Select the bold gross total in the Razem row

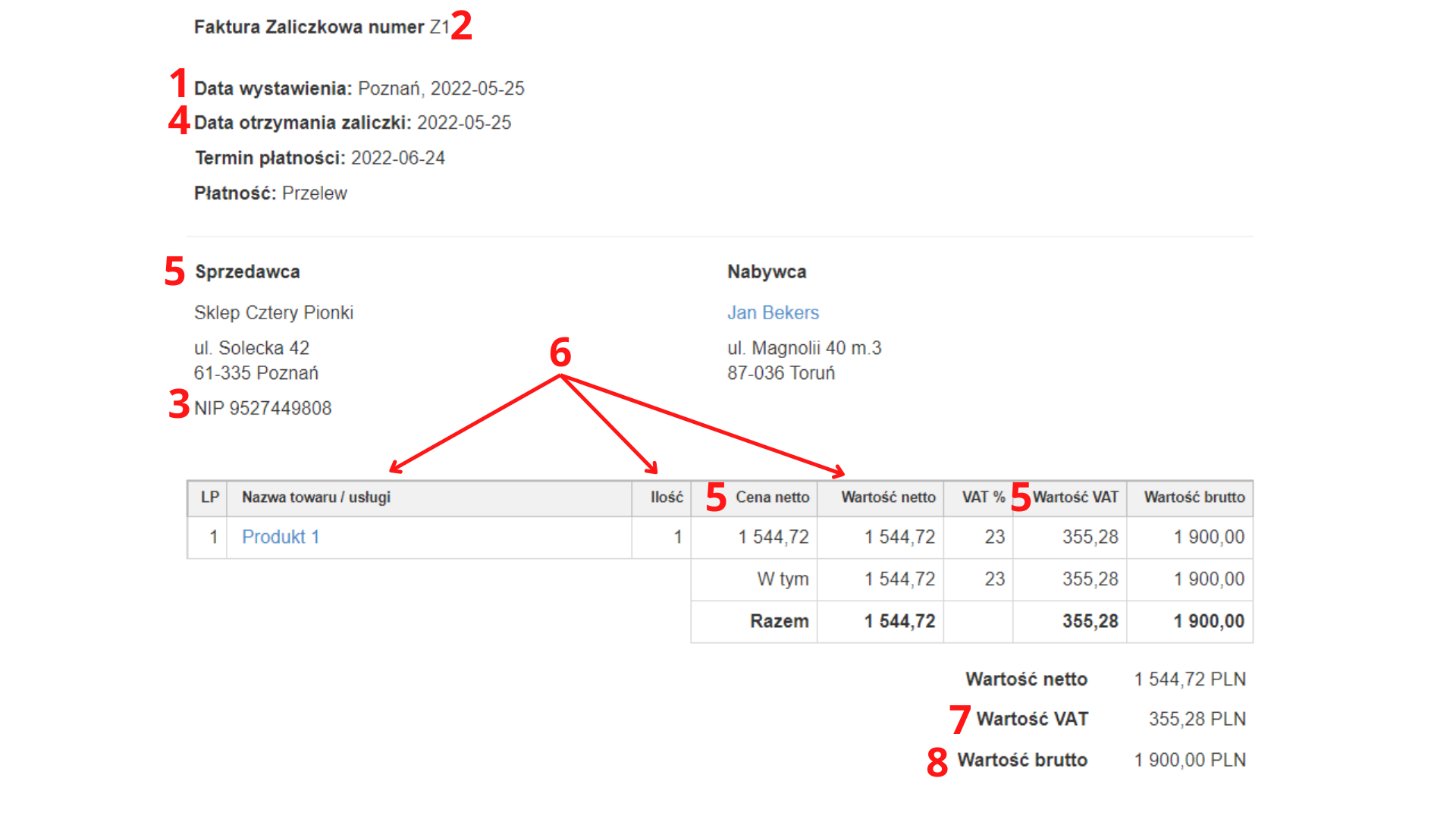(1210, 621)
